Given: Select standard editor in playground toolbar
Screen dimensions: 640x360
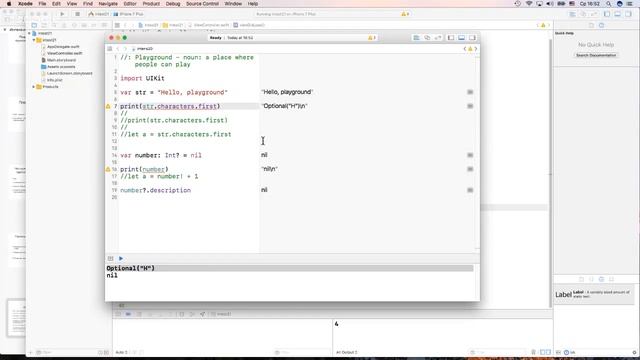Looking at the screenshot, I should (416, 38).
